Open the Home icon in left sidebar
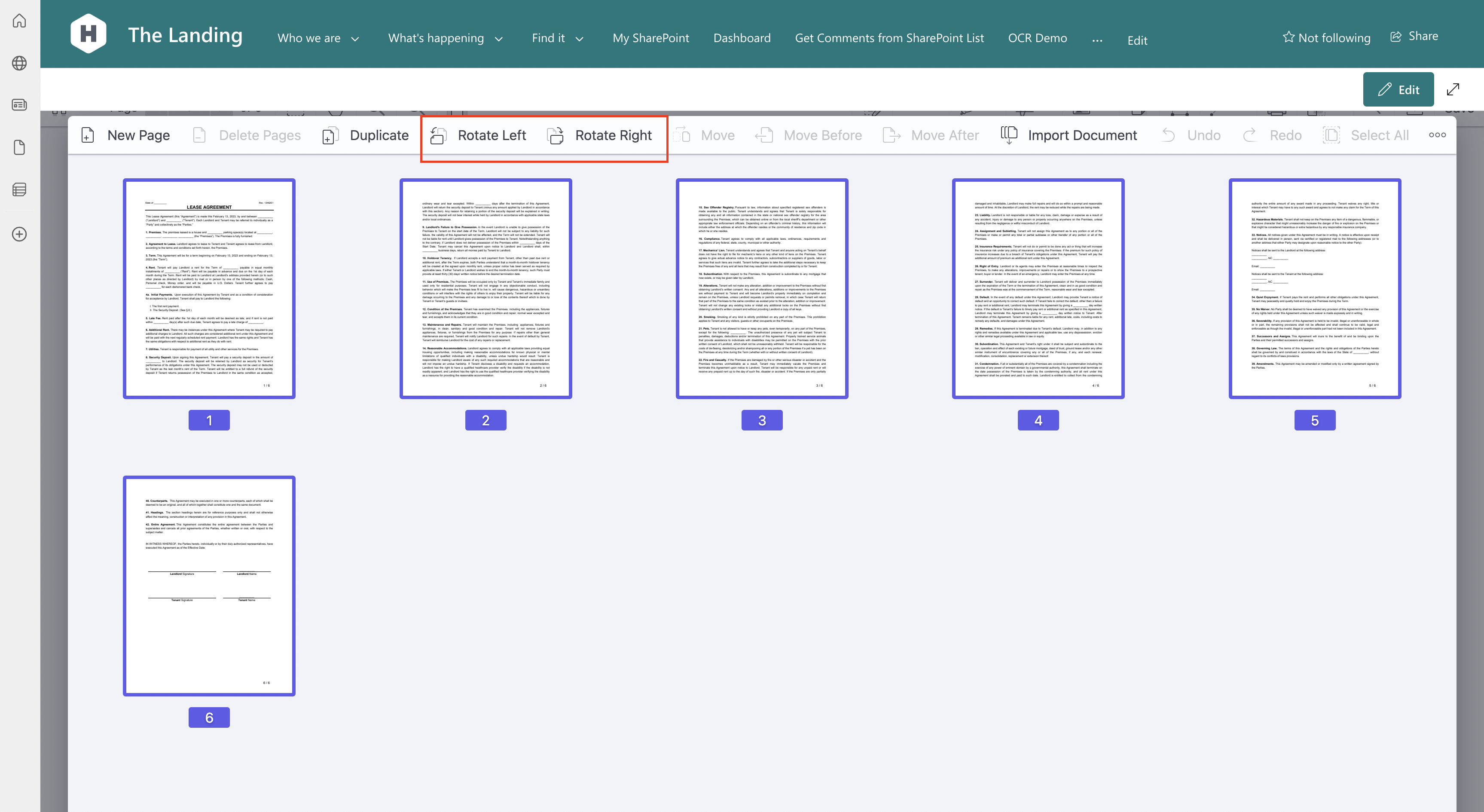The image size is (1484, 812). point(20,21)
